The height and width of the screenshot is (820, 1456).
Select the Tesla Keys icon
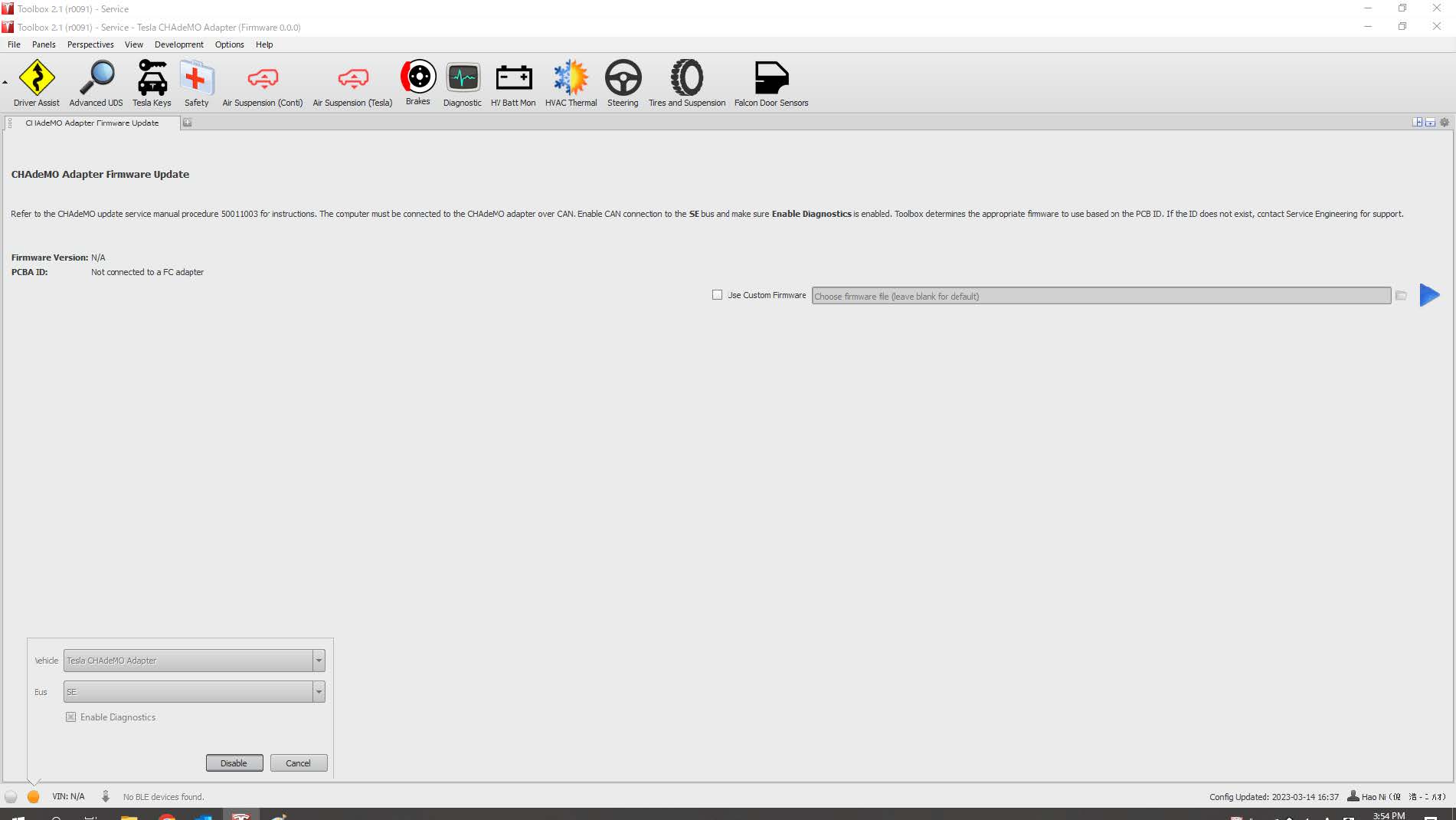(x=152, y=83)
